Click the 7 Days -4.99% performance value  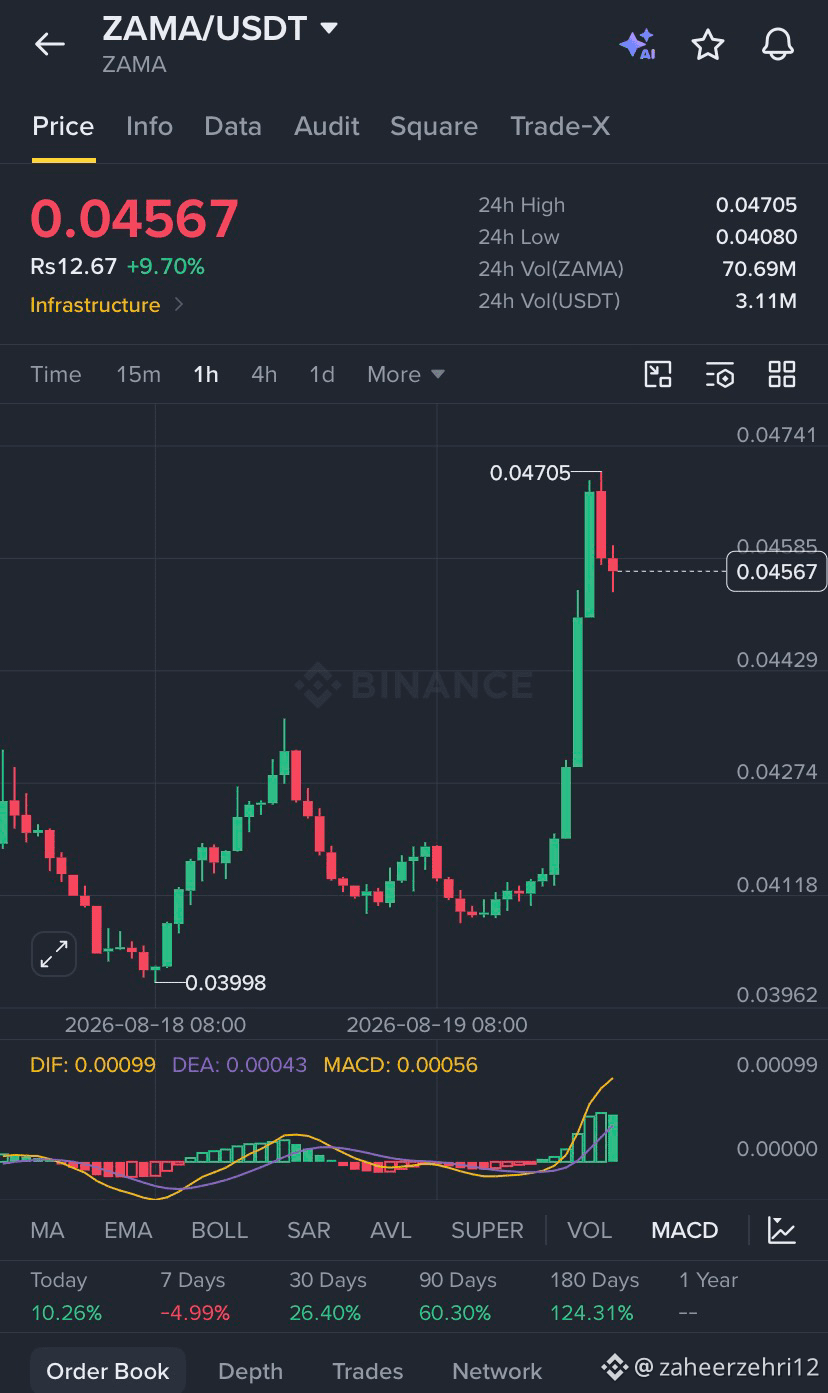(x=195, y=1313)
